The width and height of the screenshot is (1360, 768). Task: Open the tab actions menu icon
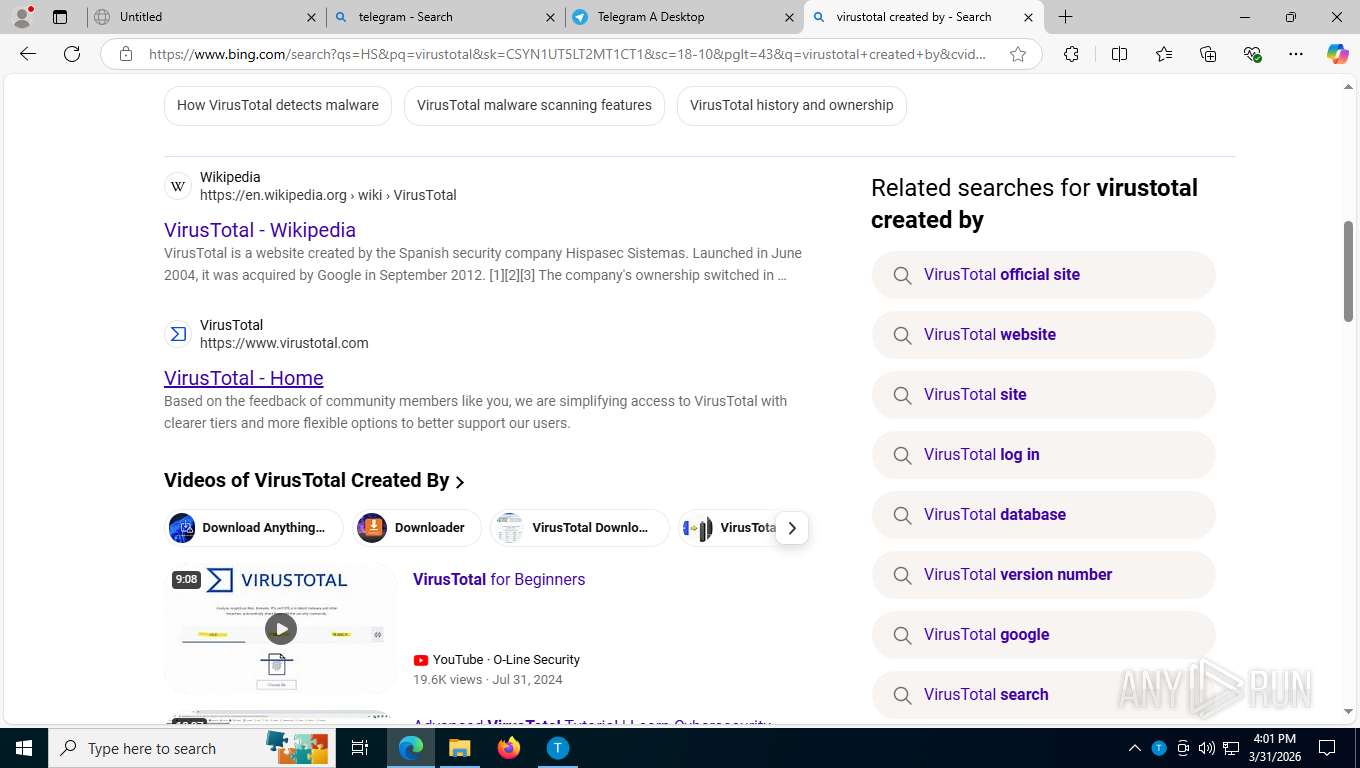click(60, 17)
